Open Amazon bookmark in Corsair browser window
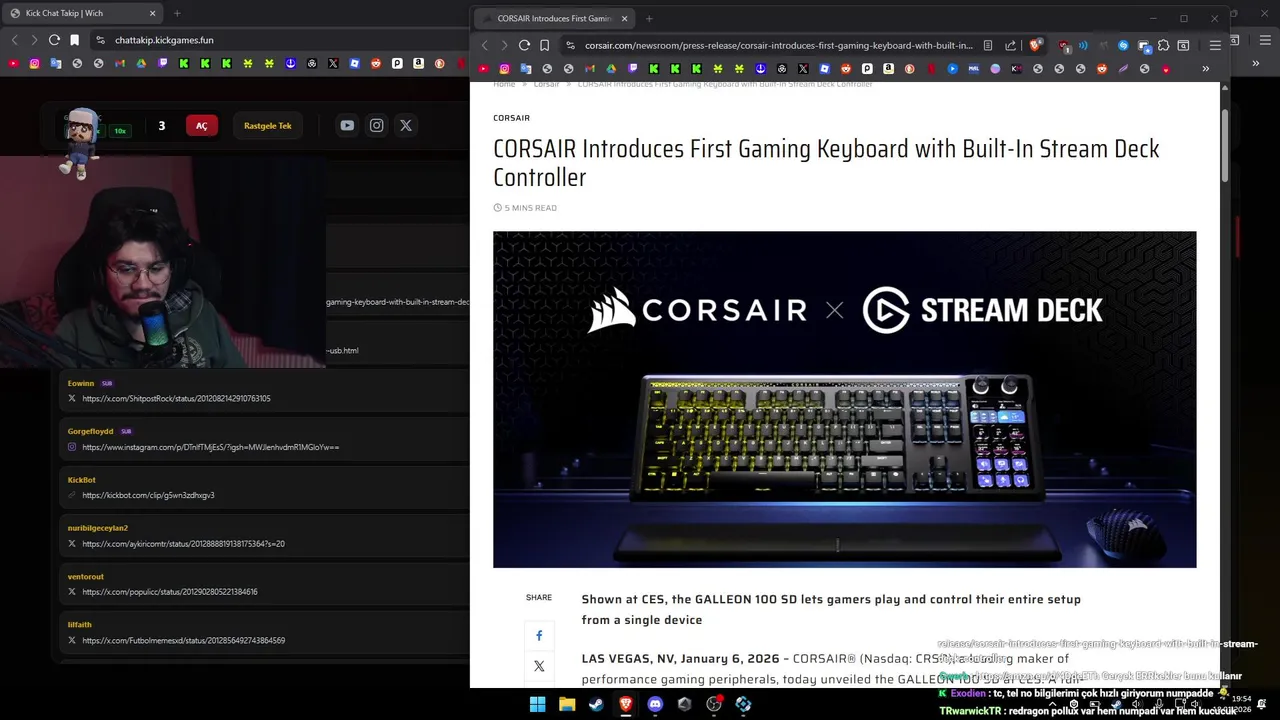The height and width of the screenshot is (720, 1280). [889, 69]
